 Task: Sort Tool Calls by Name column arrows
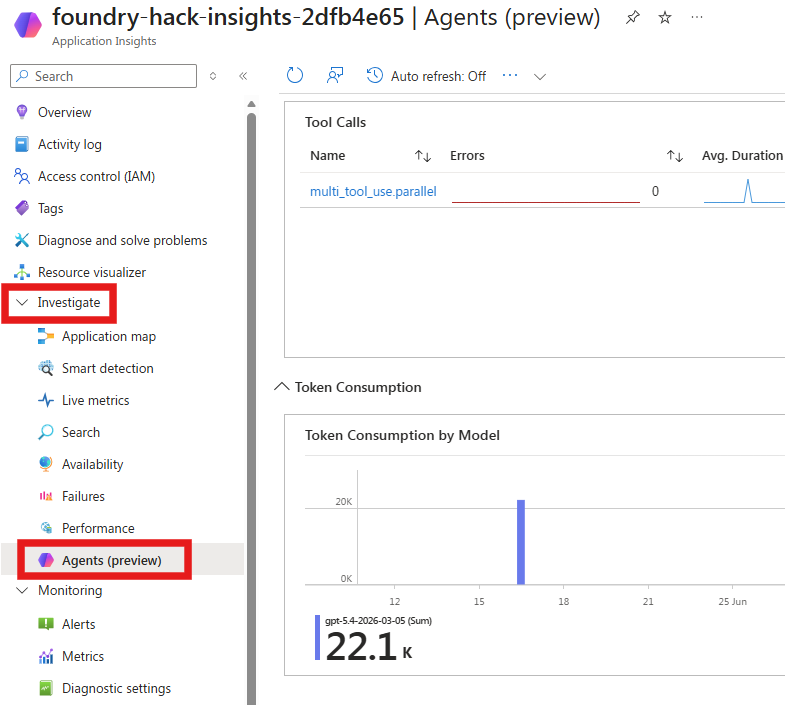[x=423, y=156]
